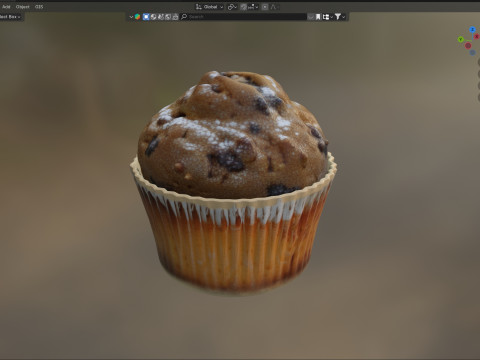
Task: Click the second filter icon after the blue one
Action: click(x=153, y=17)
